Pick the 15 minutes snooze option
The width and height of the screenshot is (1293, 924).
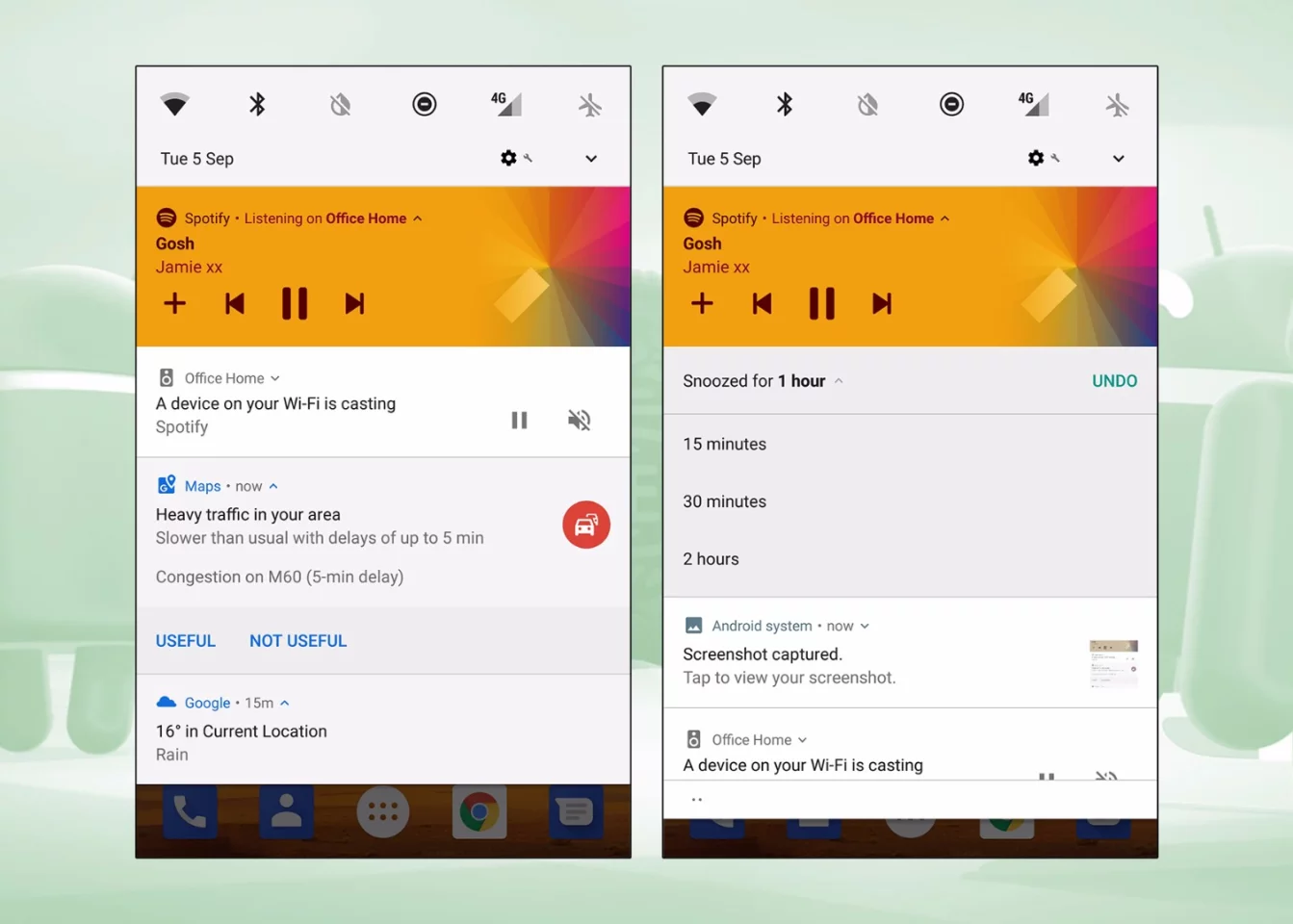point(724,444)
